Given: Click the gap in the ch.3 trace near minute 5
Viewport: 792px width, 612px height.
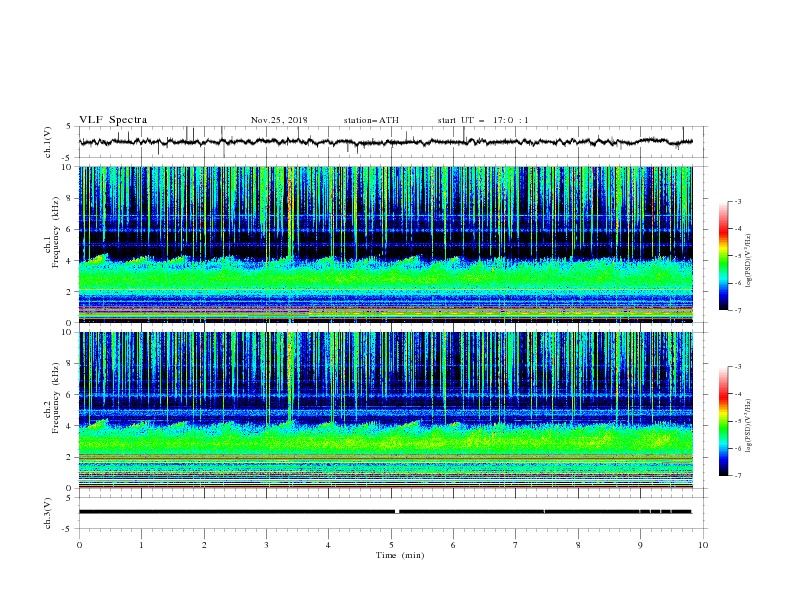Looking at the screenshot, I should point(397,512).
